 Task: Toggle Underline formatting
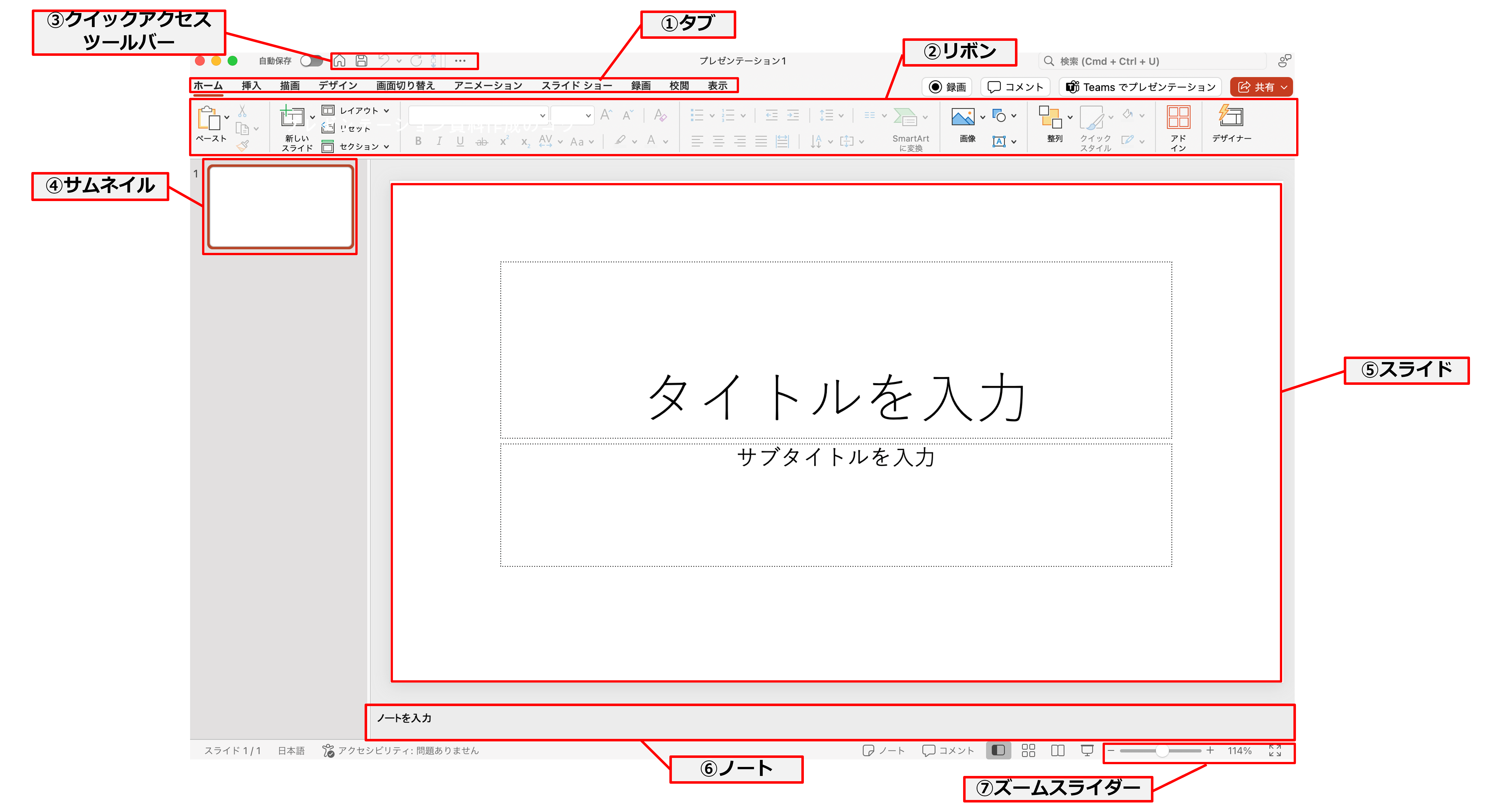click(460, 141)
